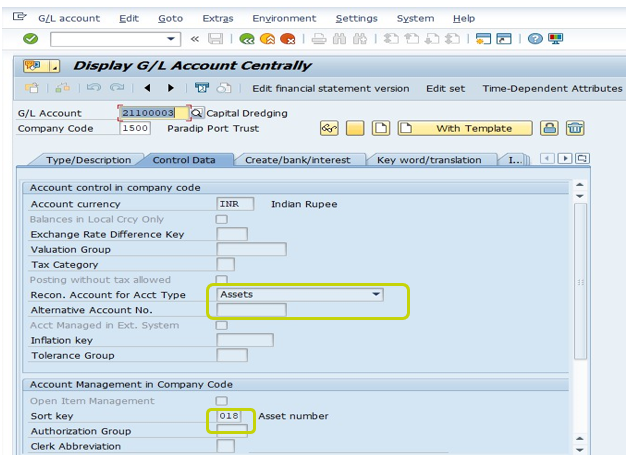This screenshot has width=632, height=460.
Task: Toggle Balances in Local Crcy Only checkbox
Action: (222, 219)
